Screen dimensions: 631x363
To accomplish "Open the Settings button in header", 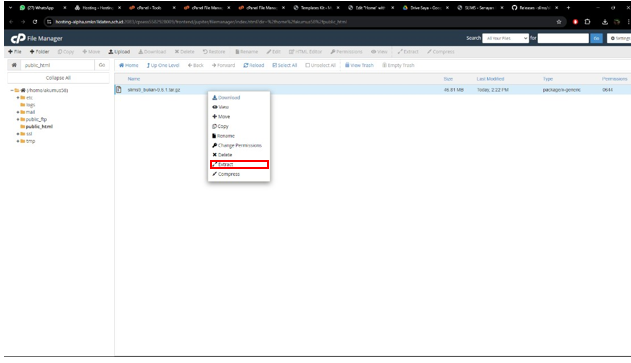I will tap(619, 38).
